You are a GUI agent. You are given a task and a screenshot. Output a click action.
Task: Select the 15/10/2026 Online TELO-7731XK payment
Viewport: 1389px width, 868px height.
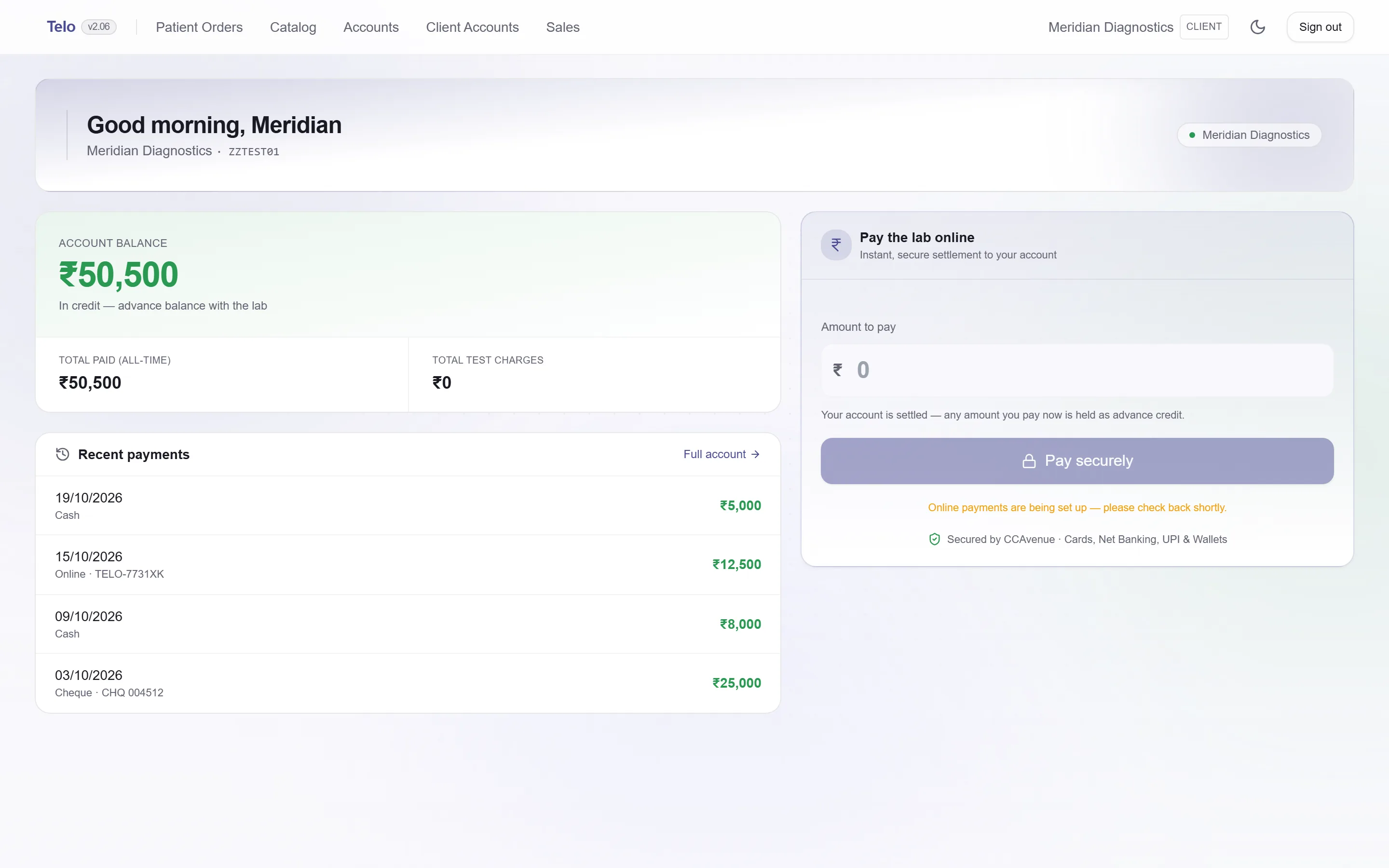pos(408,564)
